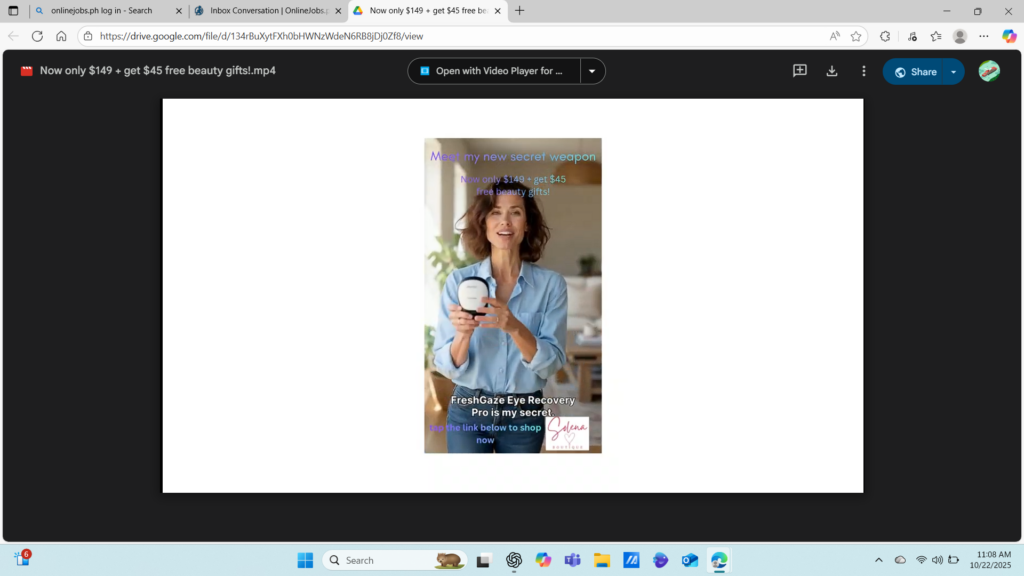The height and width of the screenshot is (576, 1024).
Task: Open the browser essentials icon
Action: 912,36
